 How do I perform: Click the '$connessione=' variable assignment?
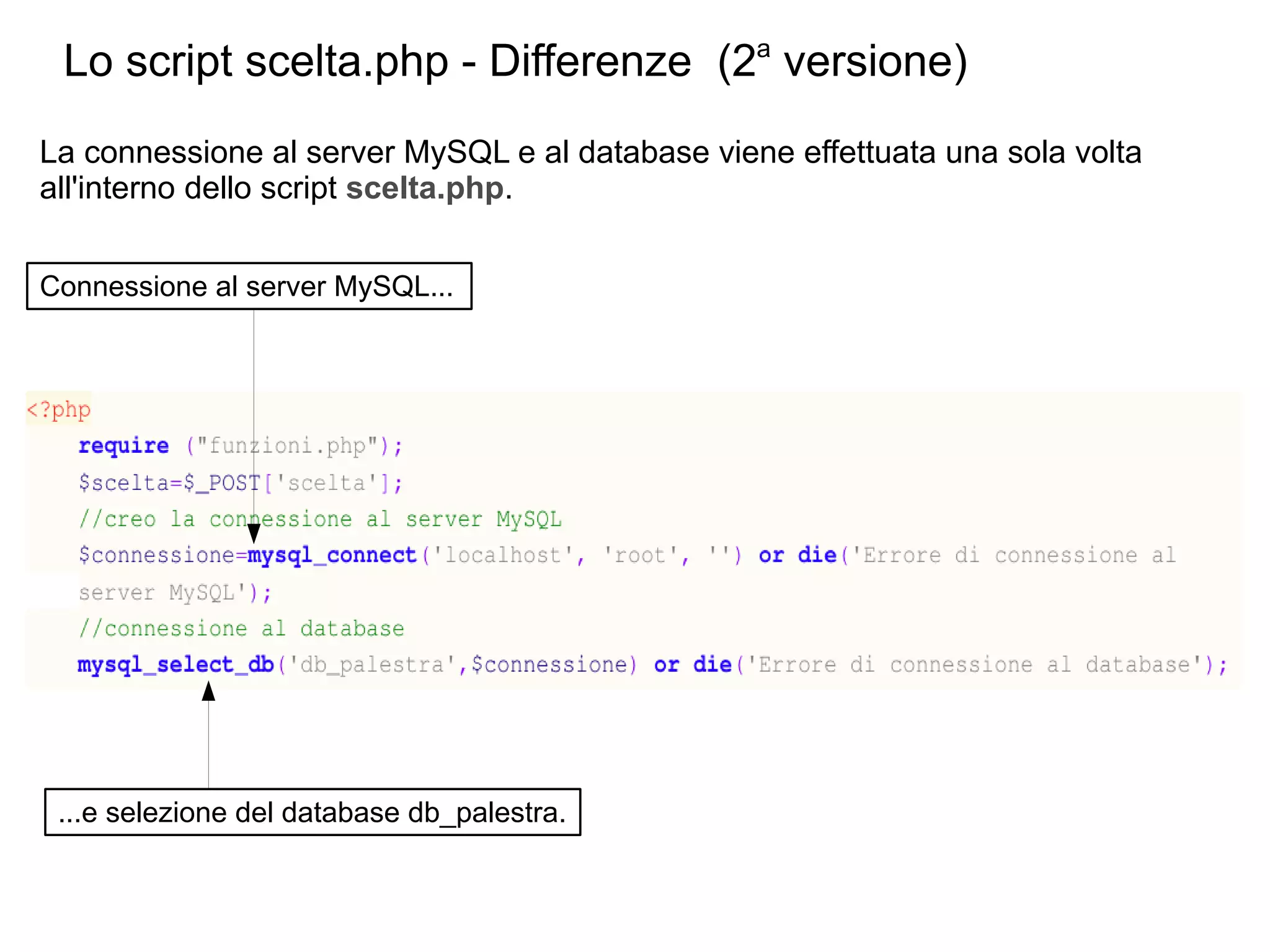point(162,555)
